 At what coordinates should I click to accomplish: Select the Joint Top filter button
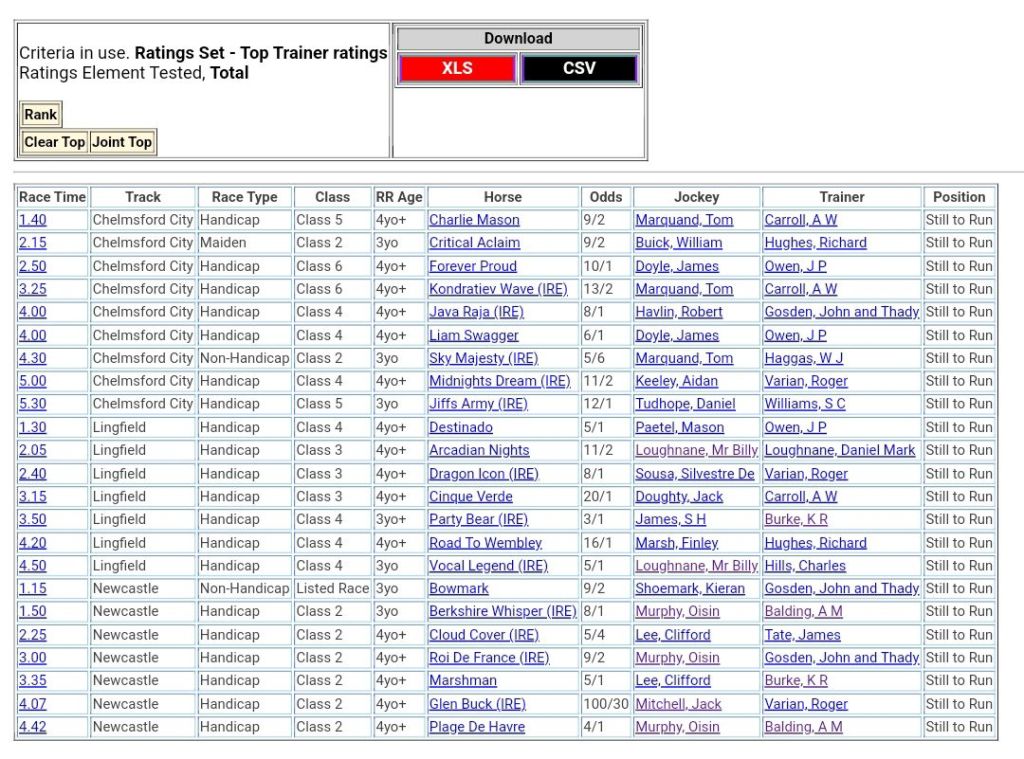tap(122, 142)
